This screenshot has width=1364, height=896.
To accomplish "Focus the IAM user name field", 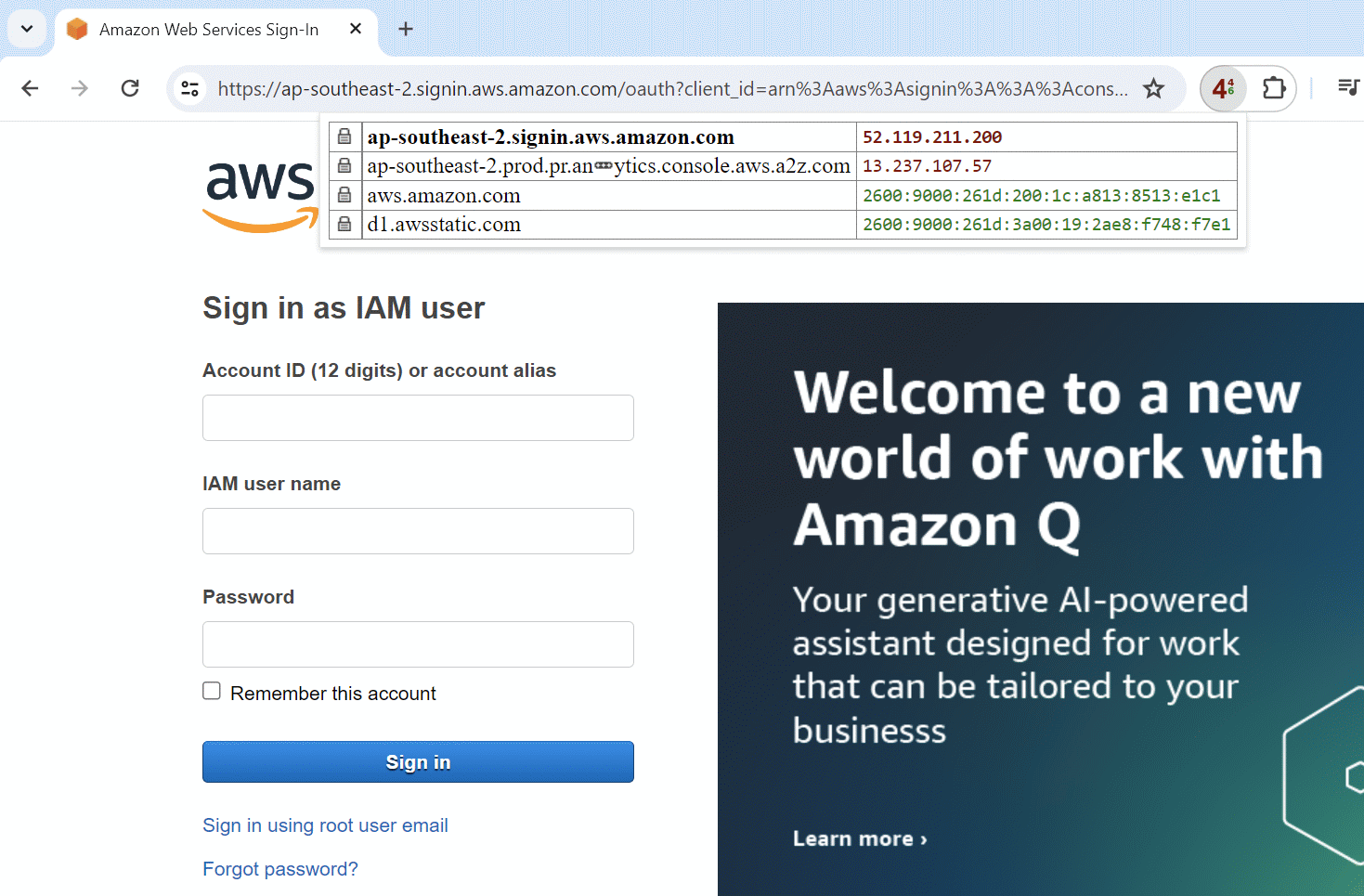I will click(x=418, y=531).
